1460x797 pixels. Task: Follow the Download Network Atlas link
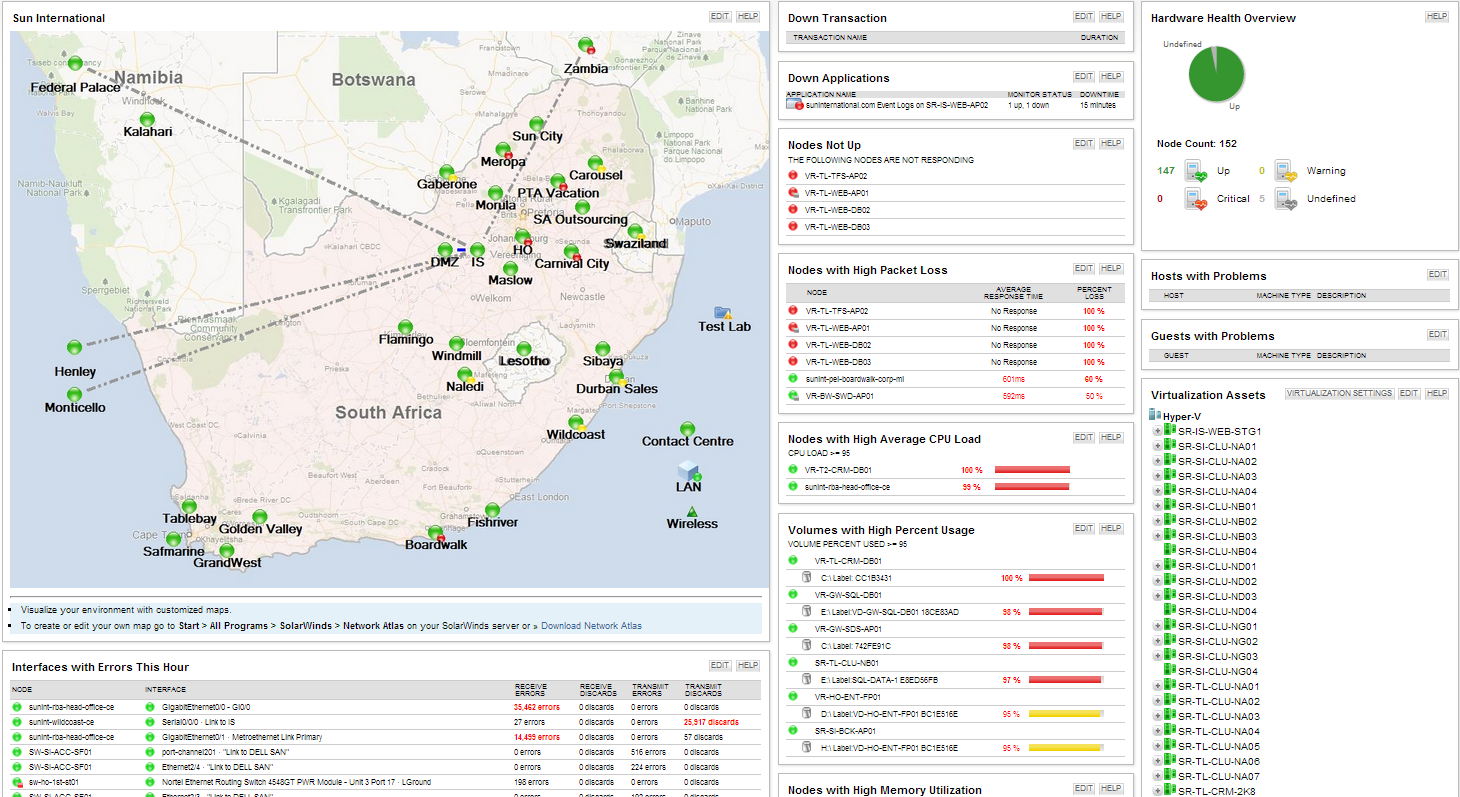(591, 626)
